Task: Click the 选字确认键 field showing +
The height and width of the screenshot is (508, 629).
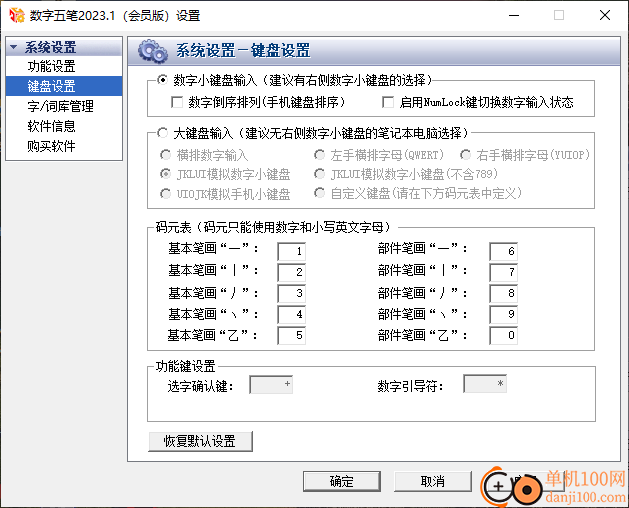Action: tap(271, 384)
